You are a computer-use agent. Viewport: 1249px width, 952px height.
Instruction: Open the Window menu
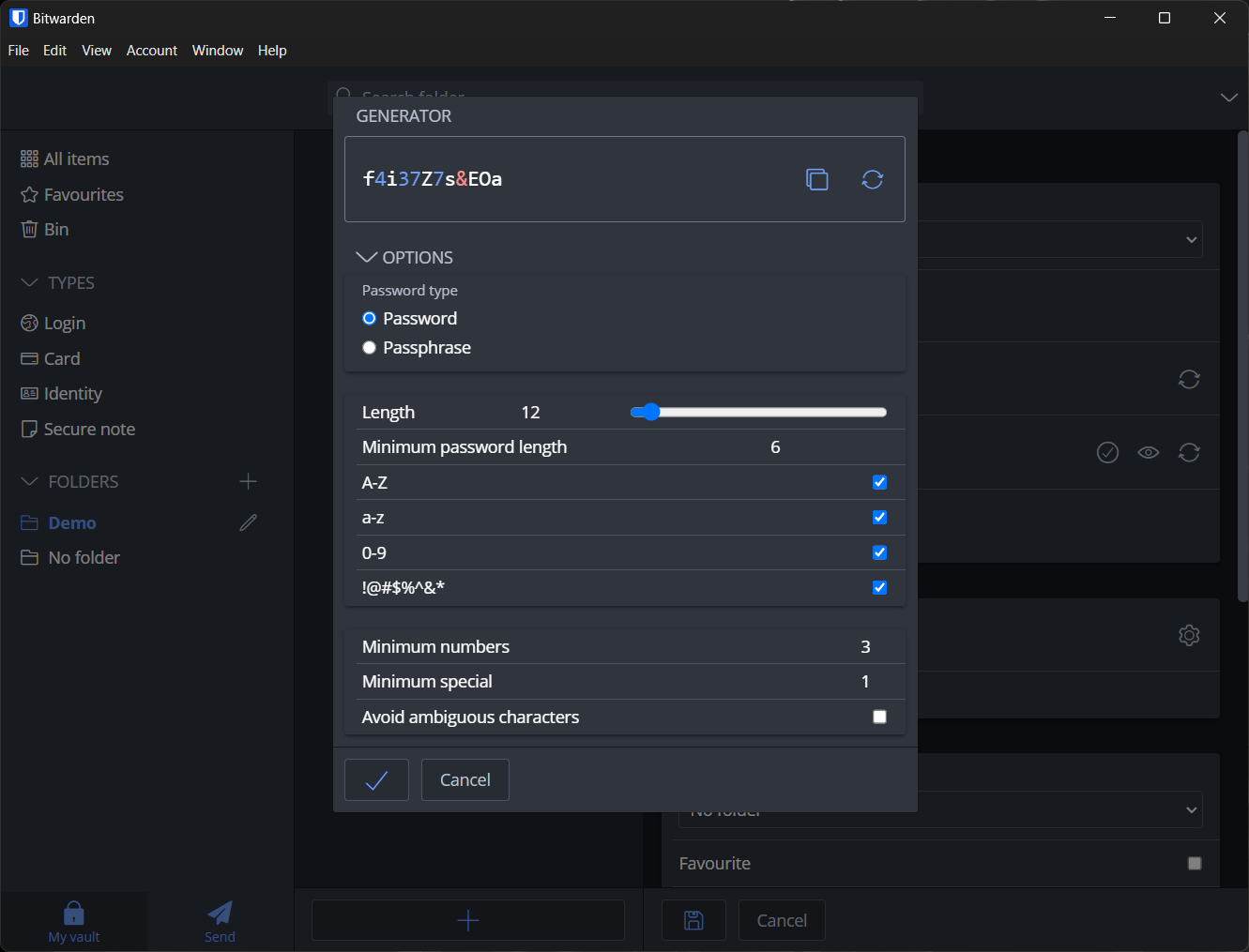tap(218, 51)
